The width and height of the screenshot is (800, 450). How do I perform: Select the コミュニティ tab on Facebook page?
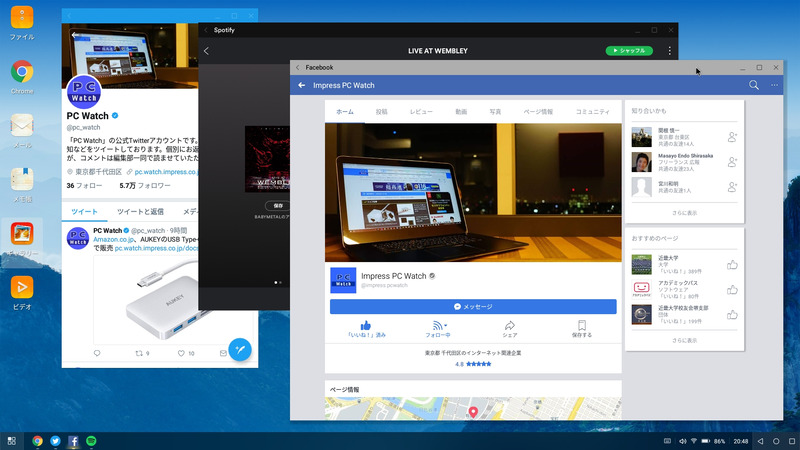[592, 112]
